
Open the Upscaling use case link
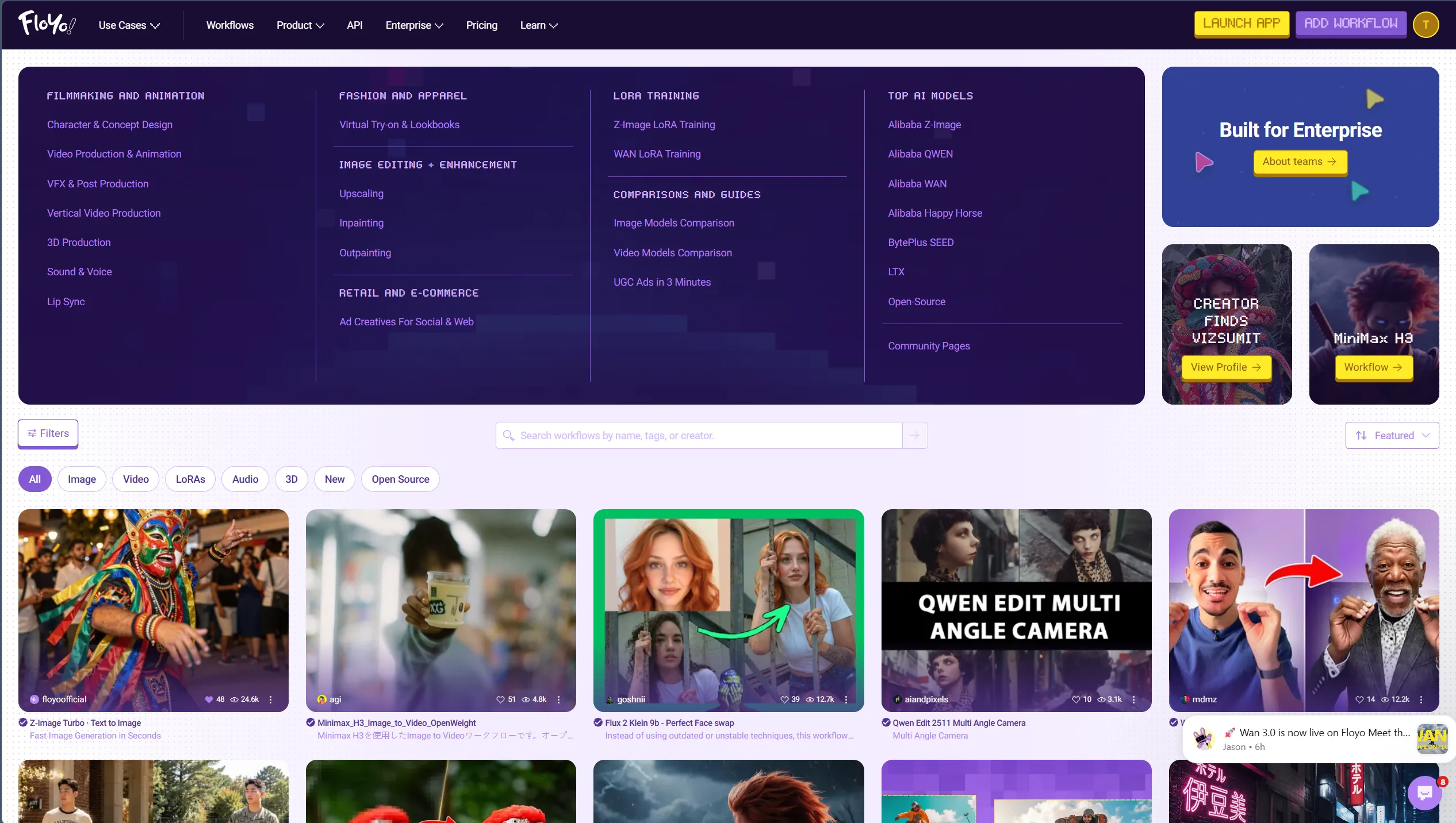click(x=361, y=194)
